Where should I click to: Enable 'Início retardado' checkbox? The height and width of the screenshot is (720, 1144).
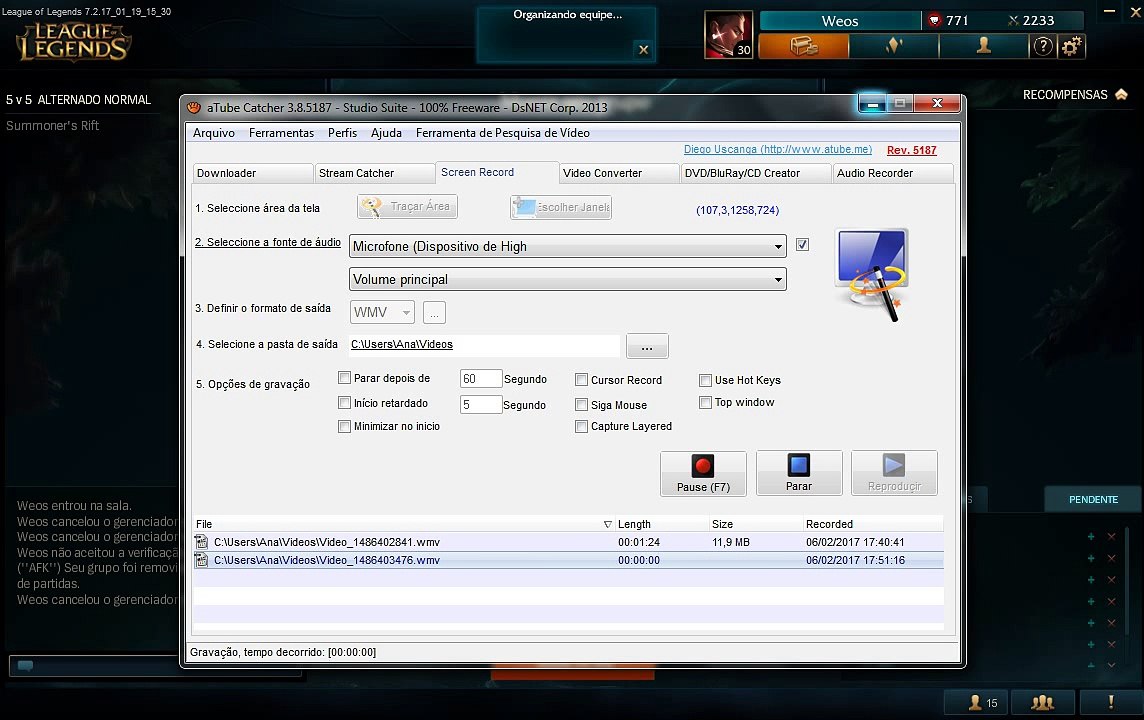(x=344, y=403)
